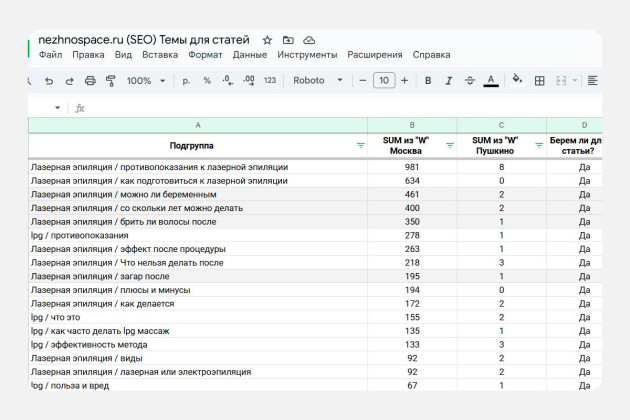Open the Roboto font dropdown

[x=317, y=81]
